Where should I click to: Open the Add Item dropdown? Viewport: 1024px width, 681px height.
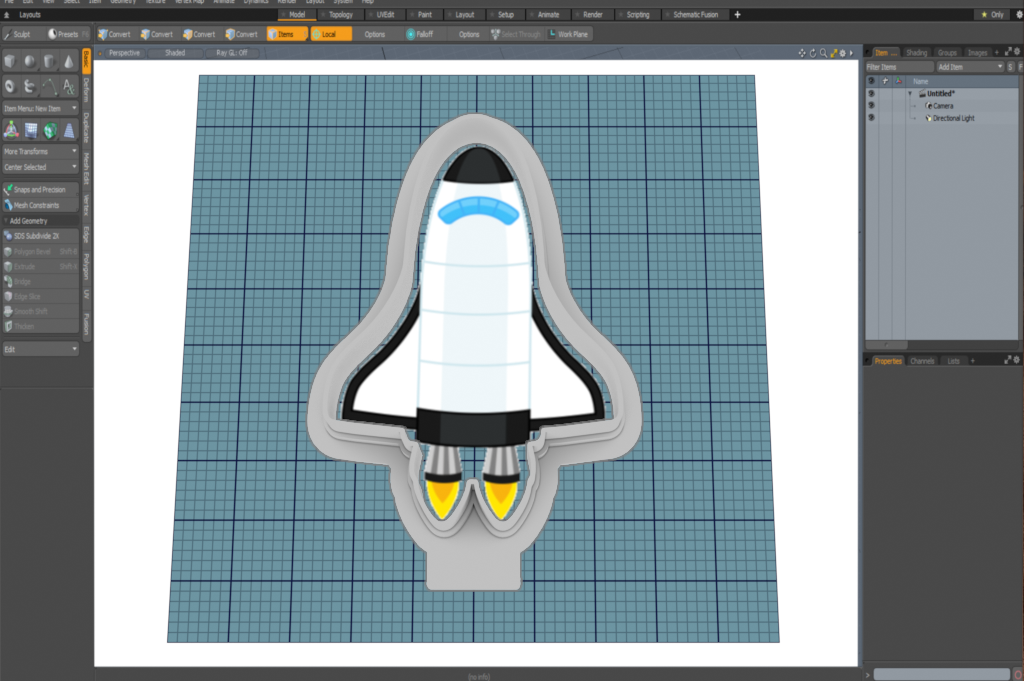[x=969, y=66]
